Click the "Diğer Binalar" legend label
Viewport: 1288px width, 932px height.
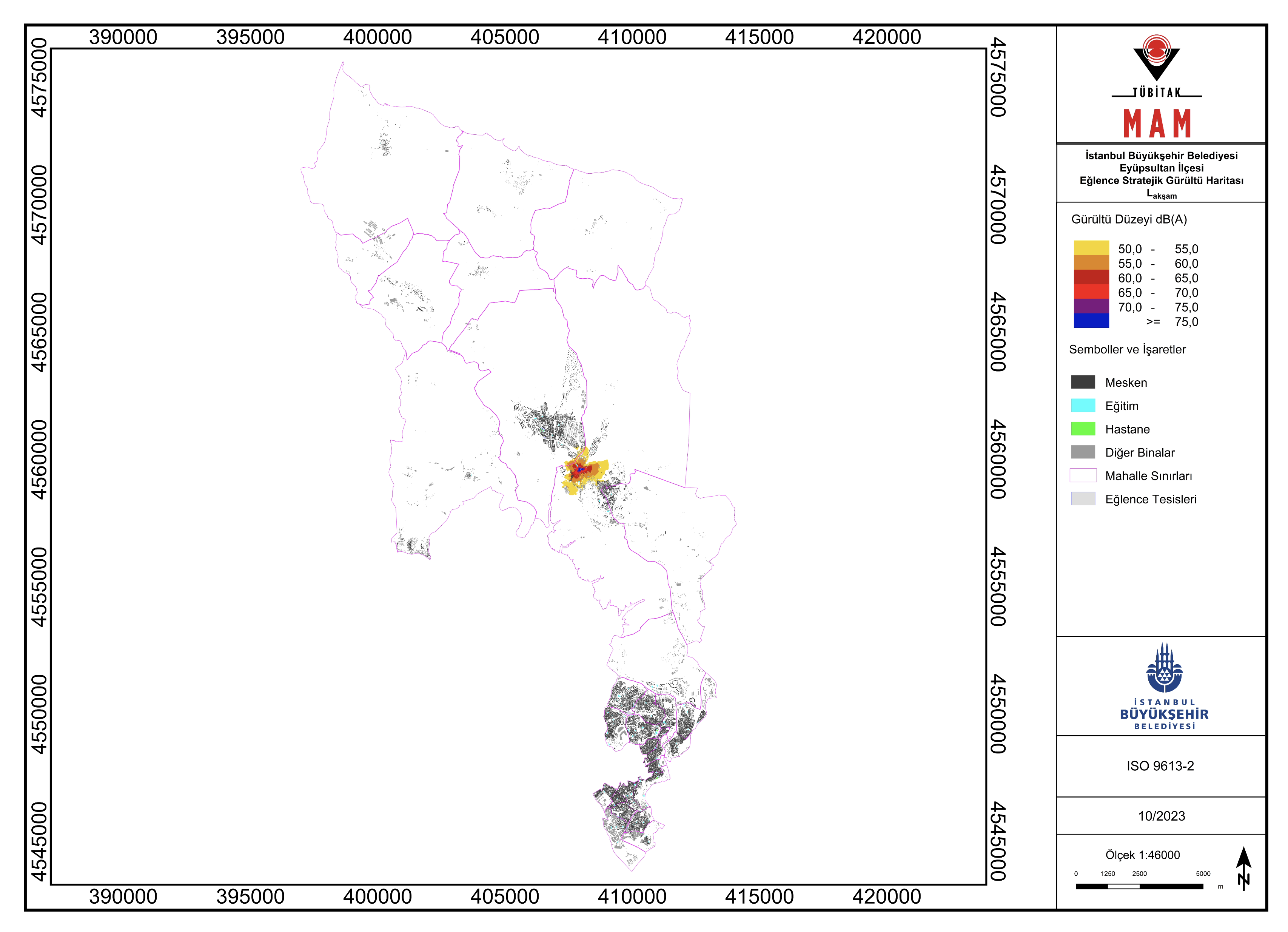point(1140,453)
